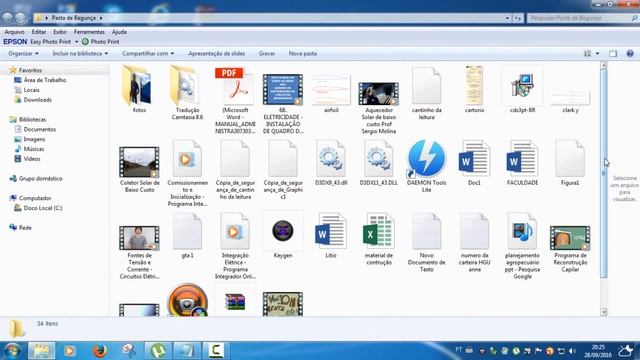
Task: Click Apresentação de slides button
Action: coord(217,53)
